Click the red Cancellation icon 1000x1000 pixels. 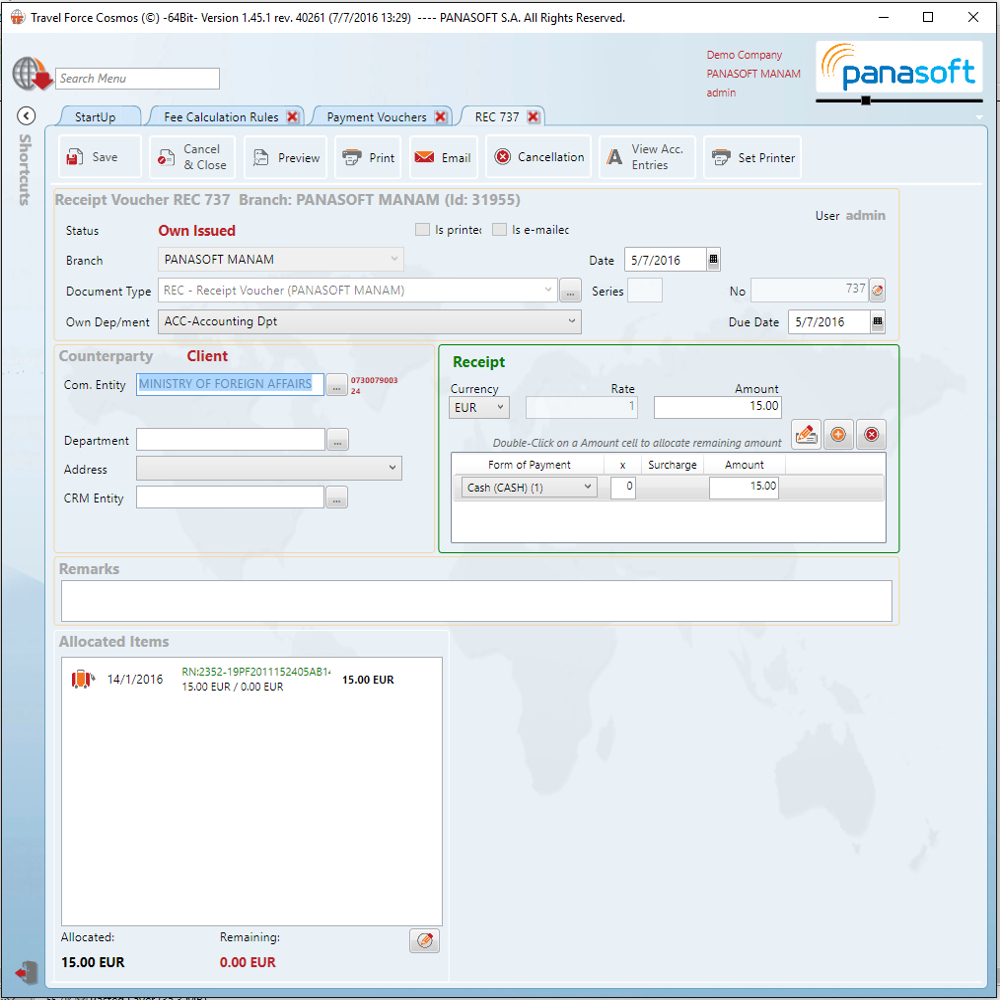[x=503, y=157]
